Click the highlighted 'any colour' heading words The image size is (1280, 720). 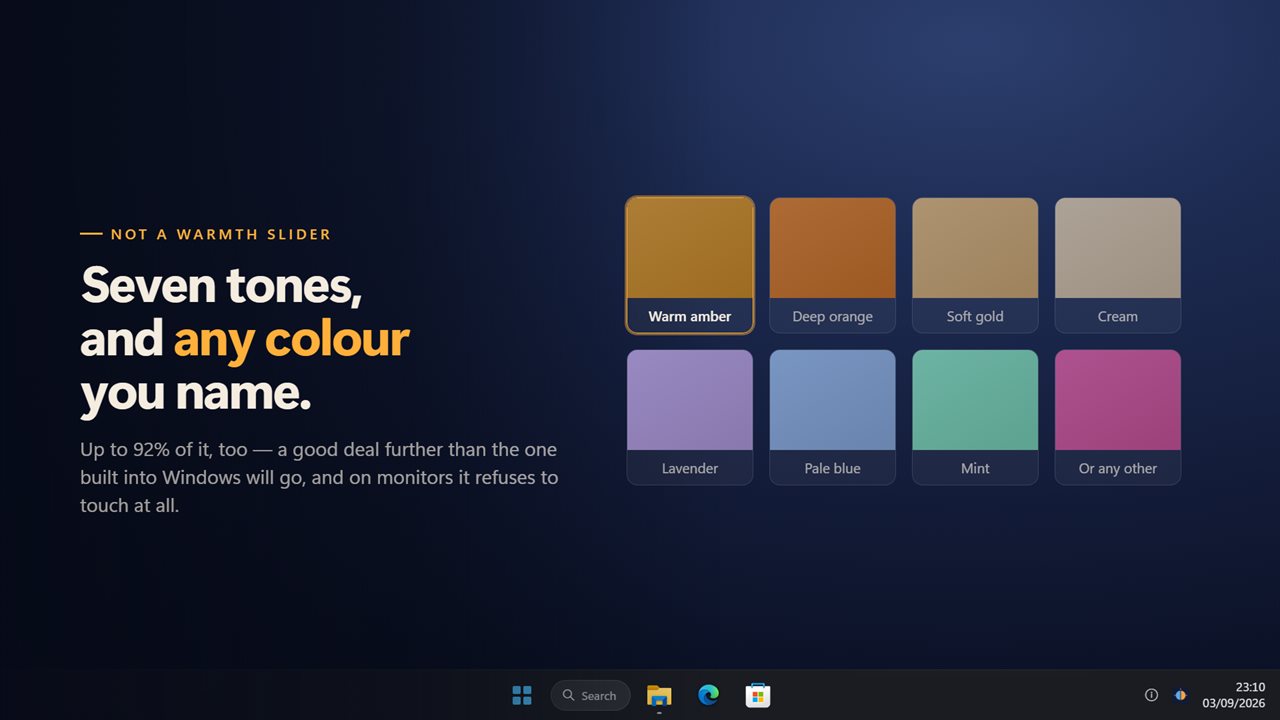click(x=292, y=340)
